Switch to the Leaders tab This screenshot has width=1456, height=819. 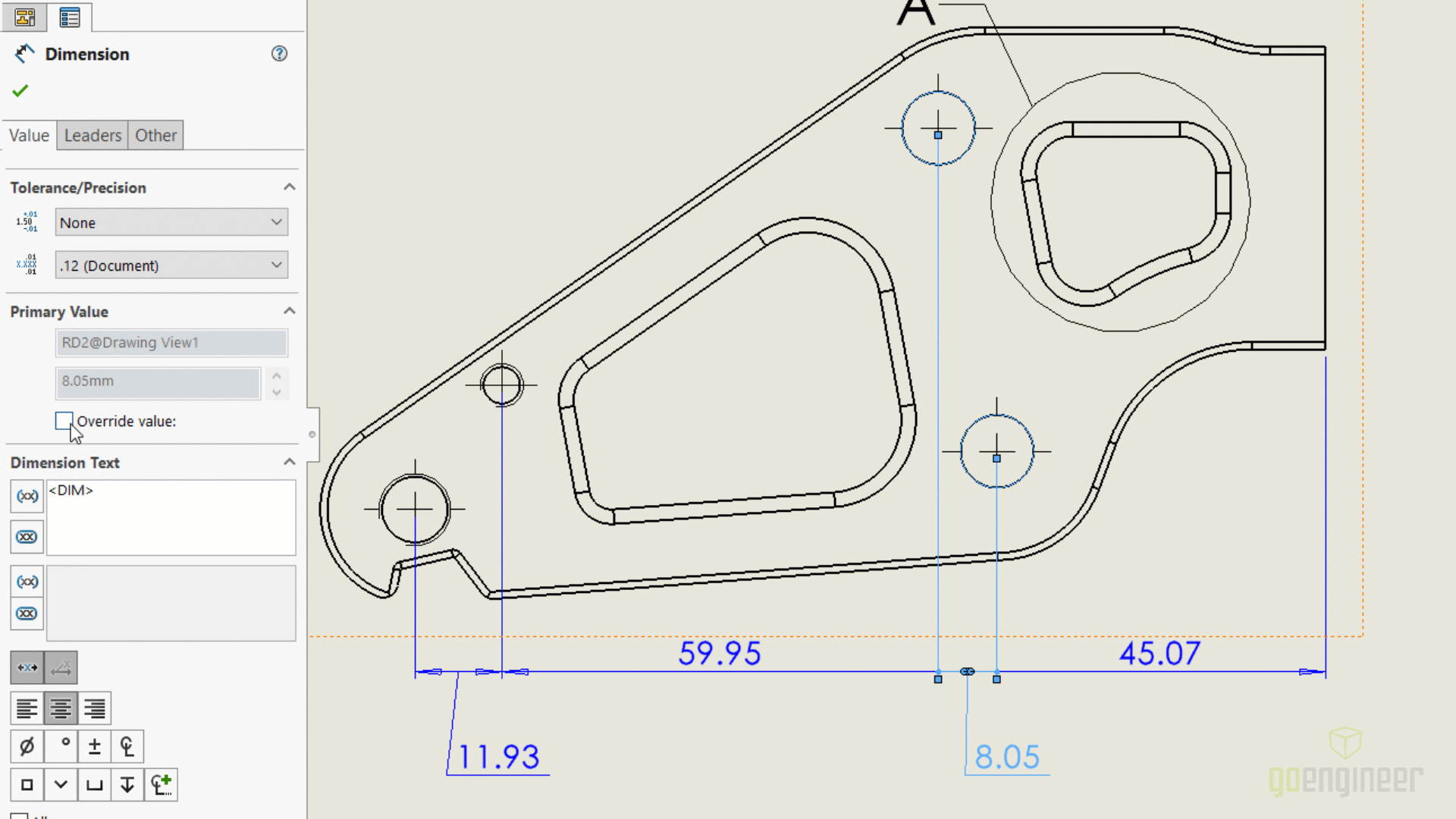[92, 135]
